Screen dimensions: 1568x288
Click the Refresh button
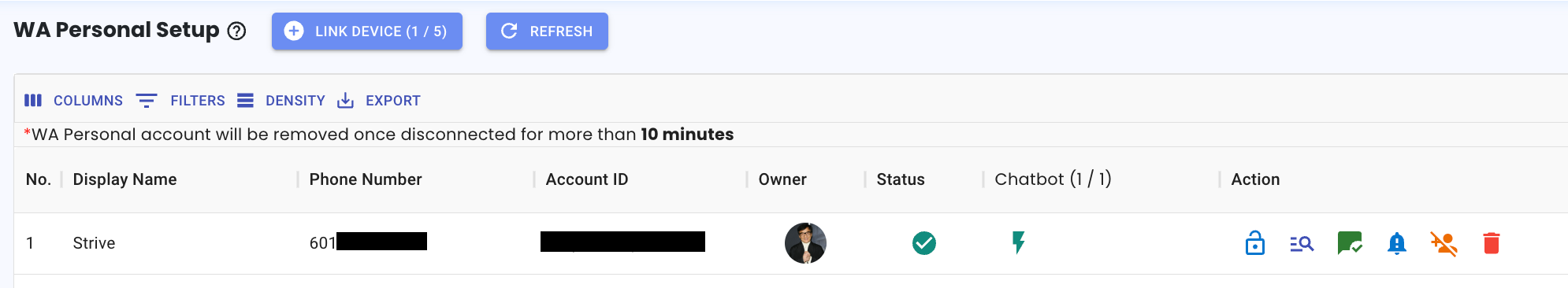pyautogui.click(x=547, y=31)
